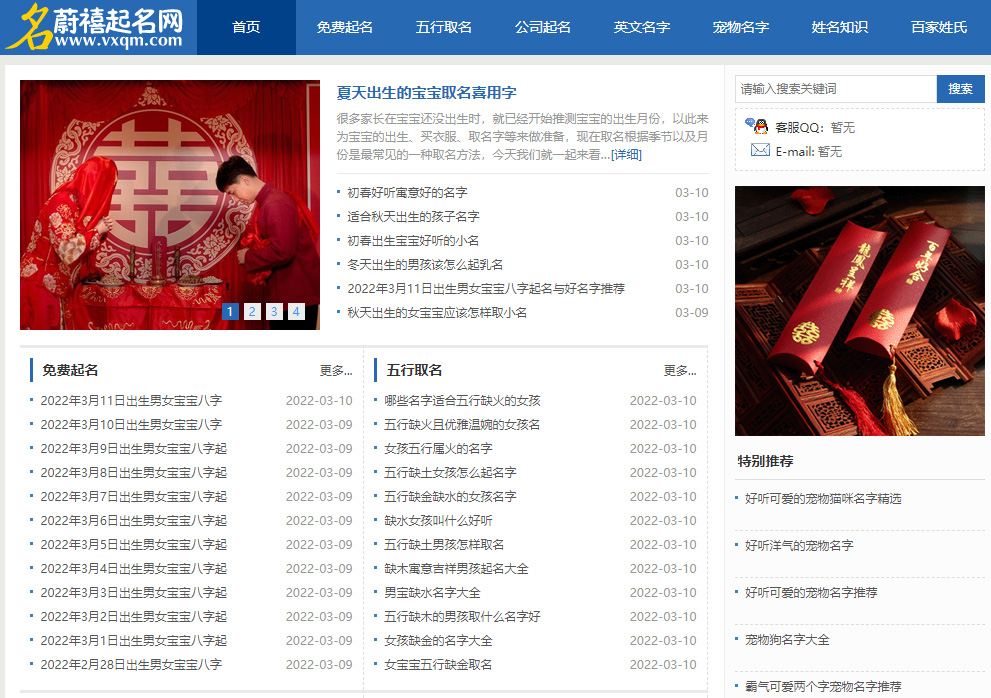Open 缺木寓意吉祥男孩起名大全 article
The height and width of the screenshot is (698, 991).
pyautogui.click(x=456, y=569)
